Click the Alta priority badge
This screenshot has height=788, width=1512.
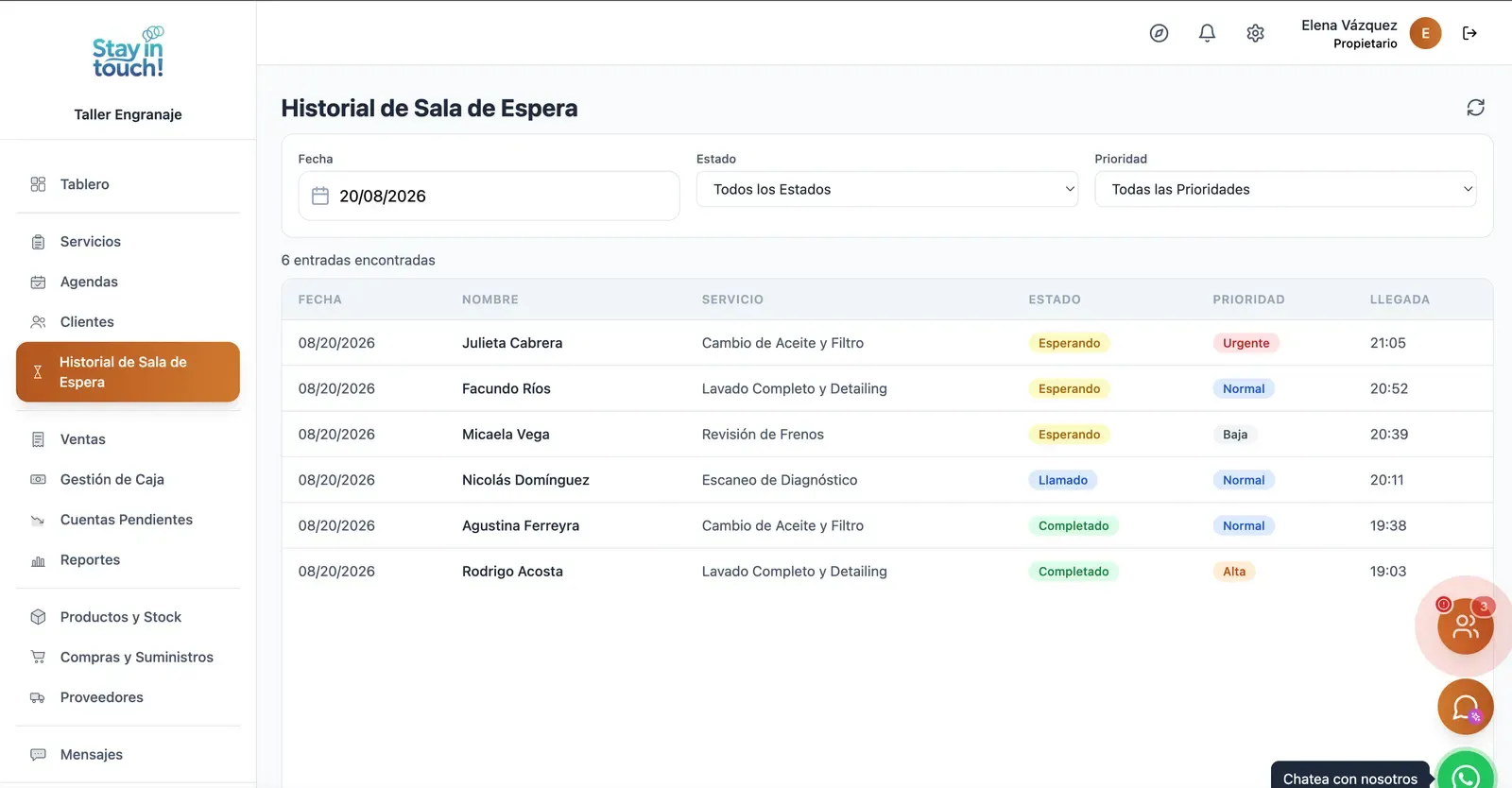click(x=1234, y=572)
